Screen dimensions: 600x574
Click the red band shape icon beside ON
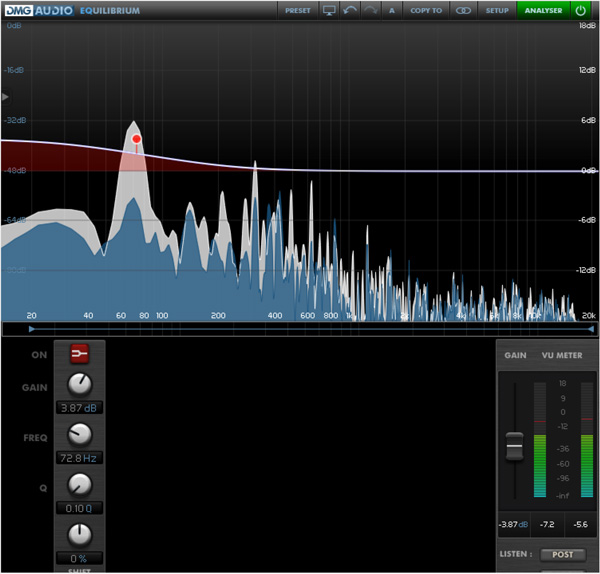point(79,352)
